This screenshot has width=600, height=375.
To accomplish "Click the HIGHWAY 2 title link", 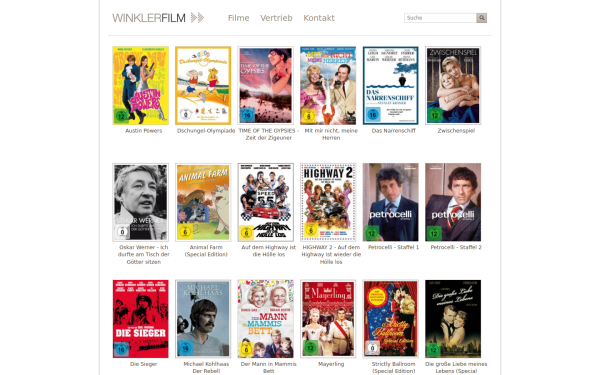I will pyautogui.click(x=331, y=254).
